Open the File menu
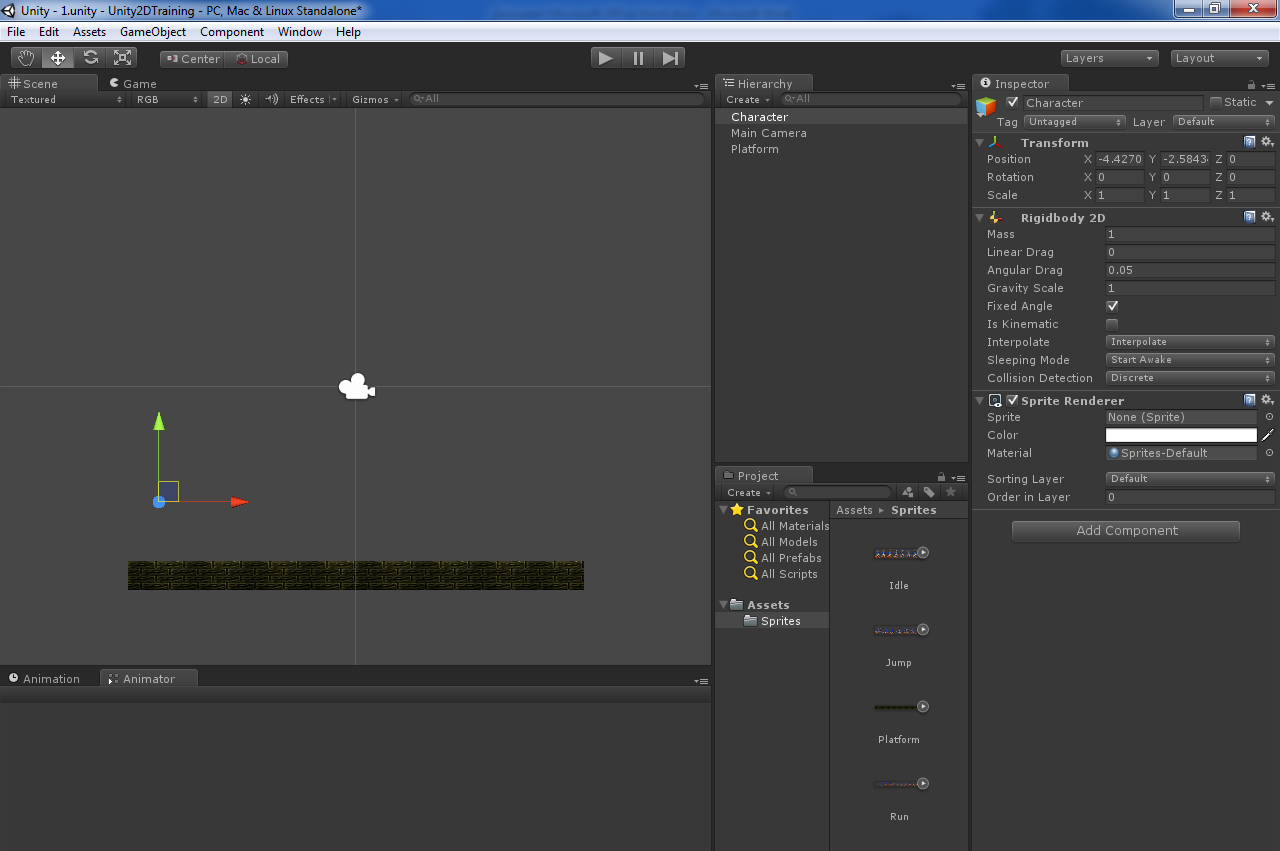The height and width of the screenshot is (851, 1280). point(16,32)
